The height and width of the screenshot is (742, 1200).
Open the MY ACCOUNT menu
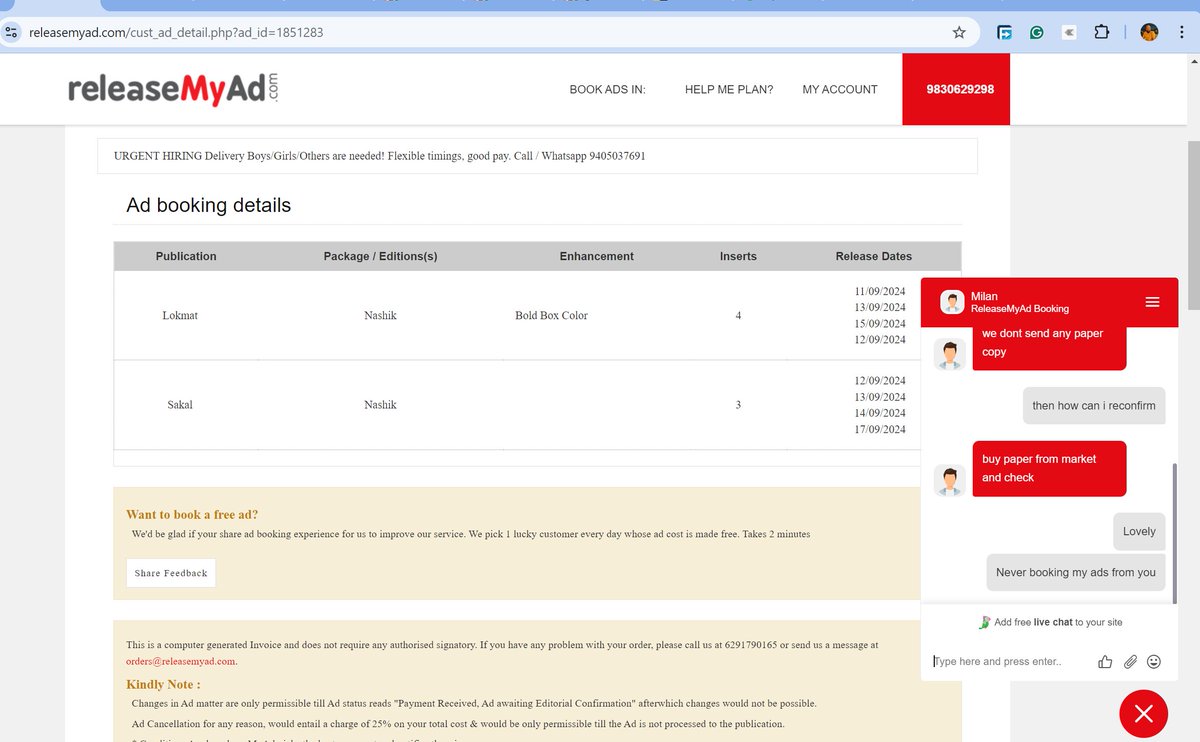coord(840,89)
